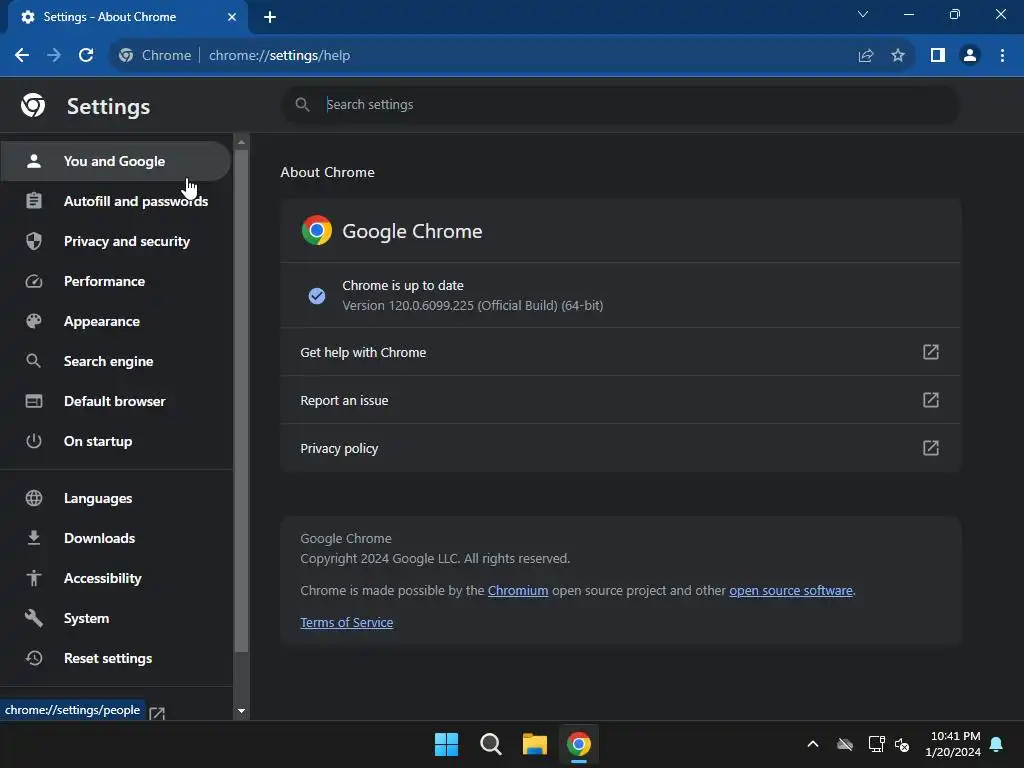The image size is (1024, 768).
Task: Go to Downloads settings
Action: pos(116,538)
